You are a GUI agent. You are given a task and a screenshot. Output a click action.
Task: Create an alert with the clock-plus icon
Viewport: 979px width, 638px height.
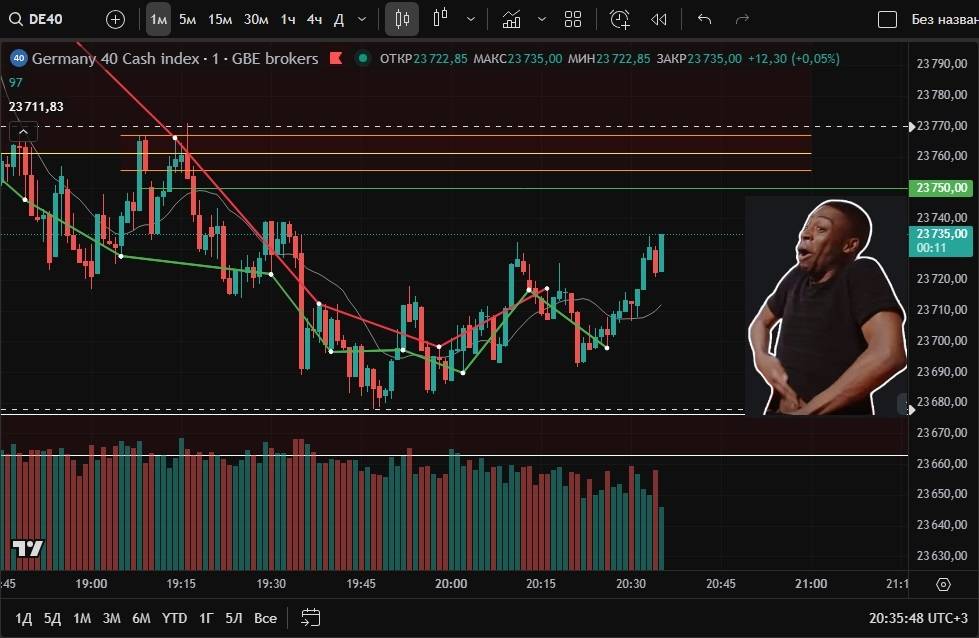(x=620, y=19)
